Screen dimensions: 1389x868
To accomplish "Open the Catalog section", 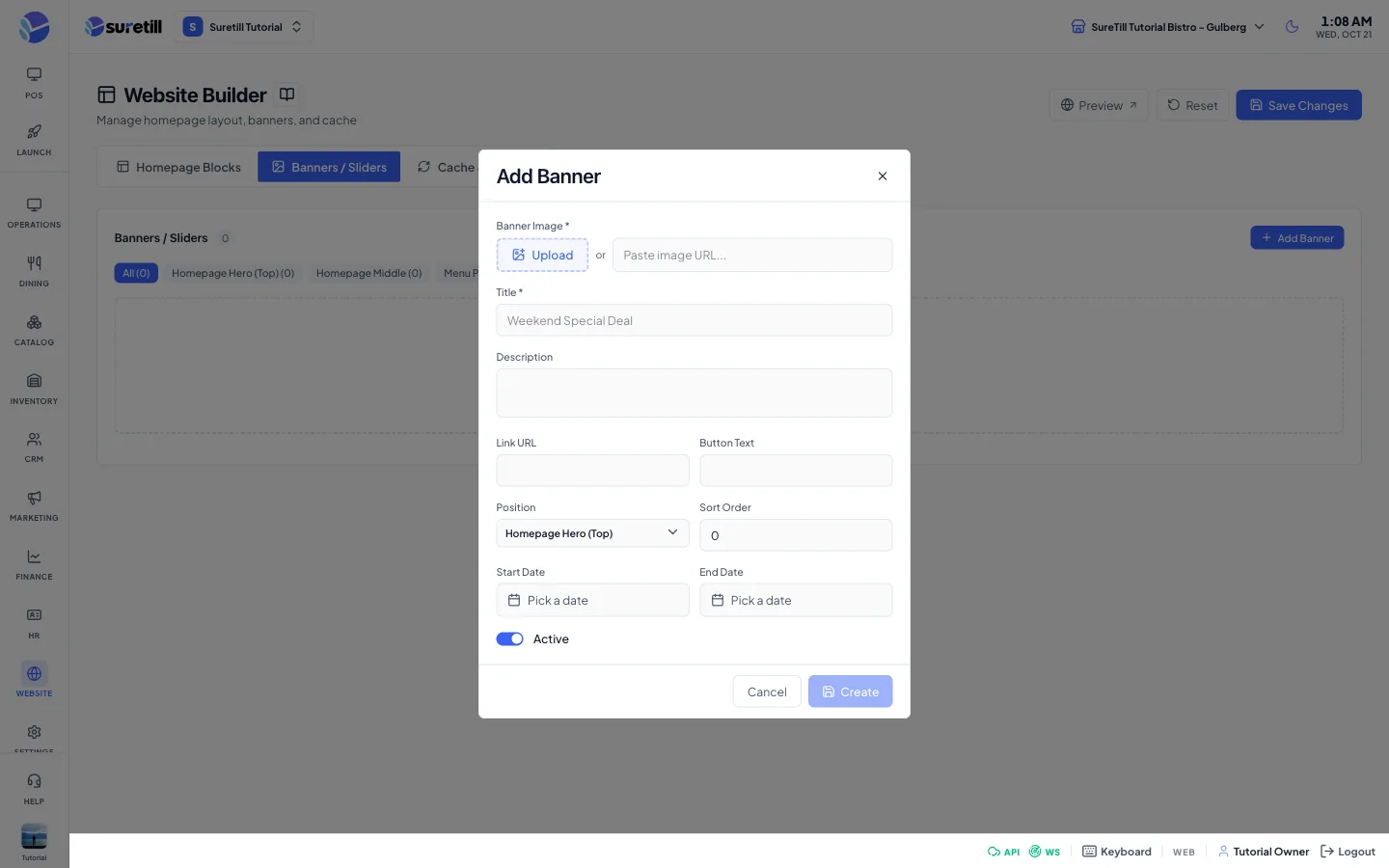I will coord(34,331).
